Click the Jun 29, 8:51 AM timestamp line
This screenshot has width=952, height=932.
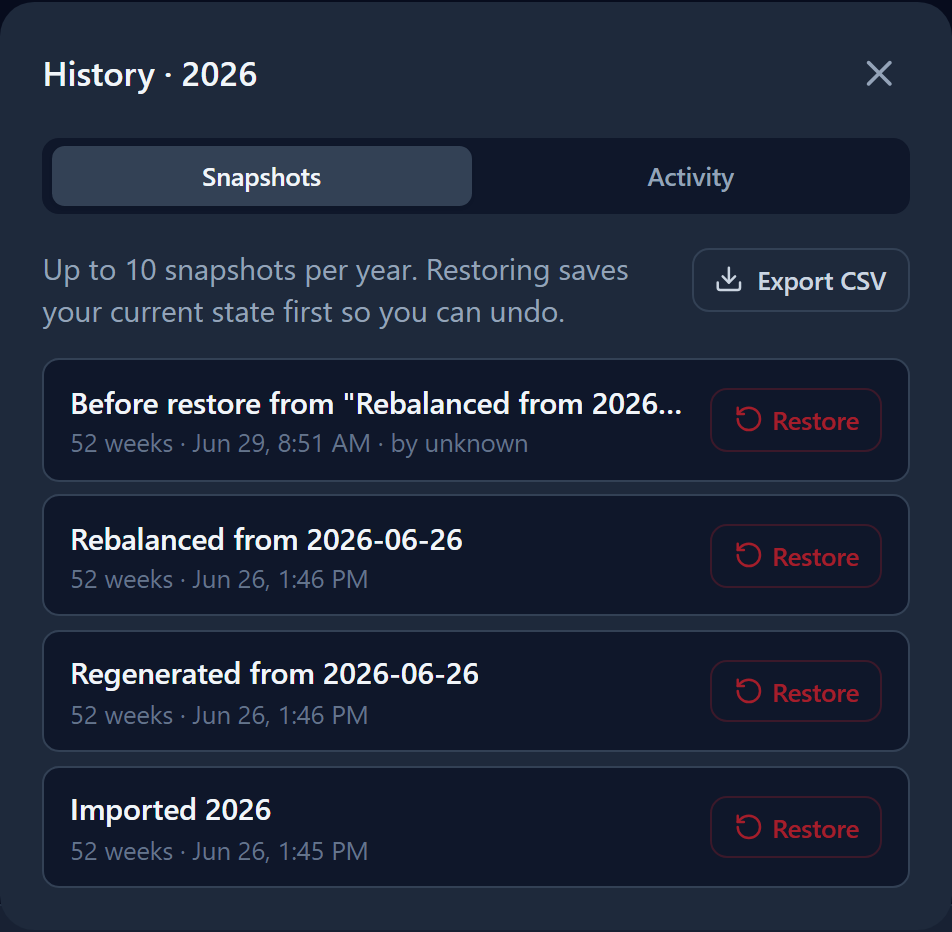click(x=299, y=443)
